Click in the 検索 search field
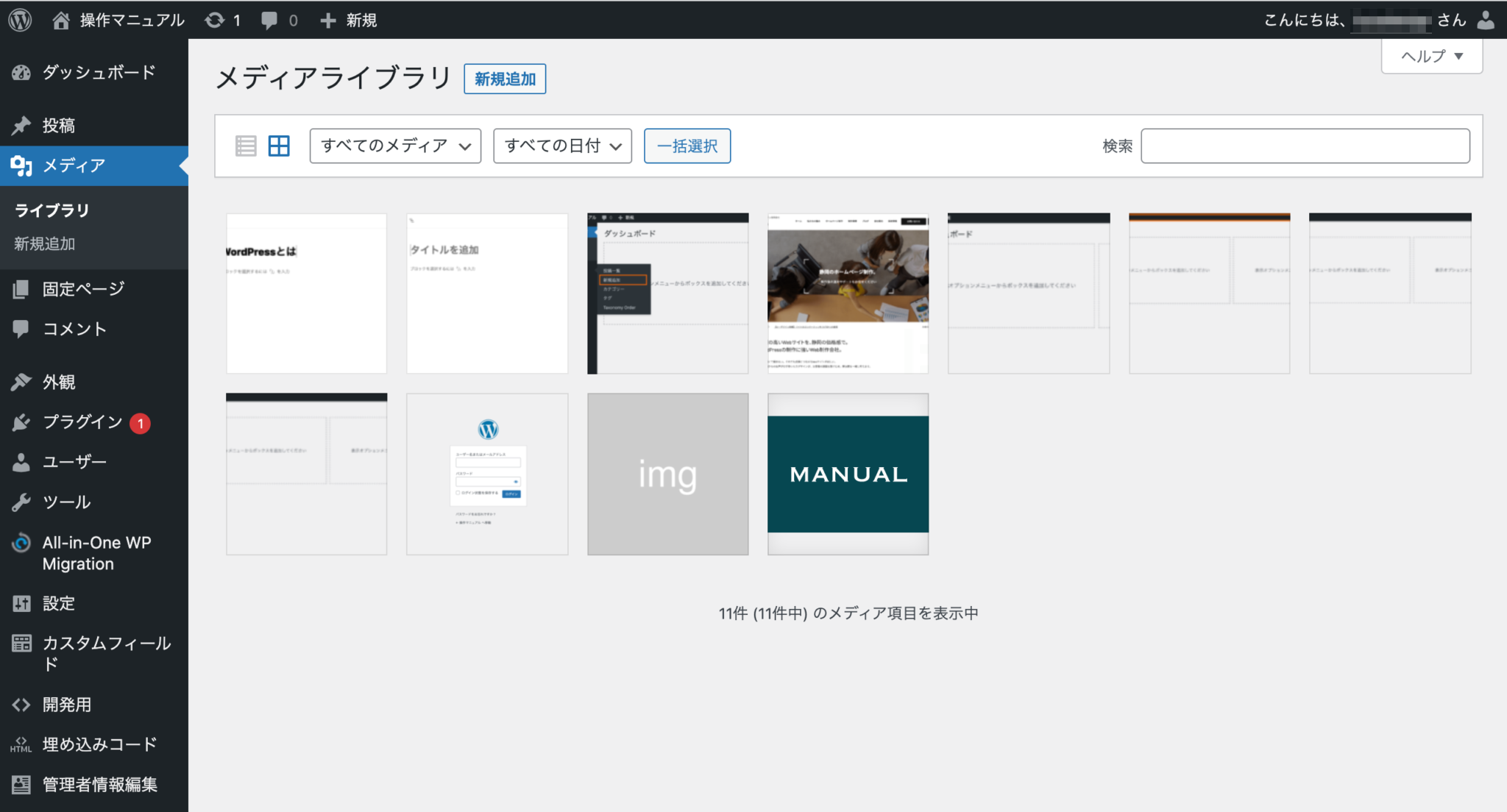The image size is (1507, 812). pyautogui.click(x=1305, y=146)
